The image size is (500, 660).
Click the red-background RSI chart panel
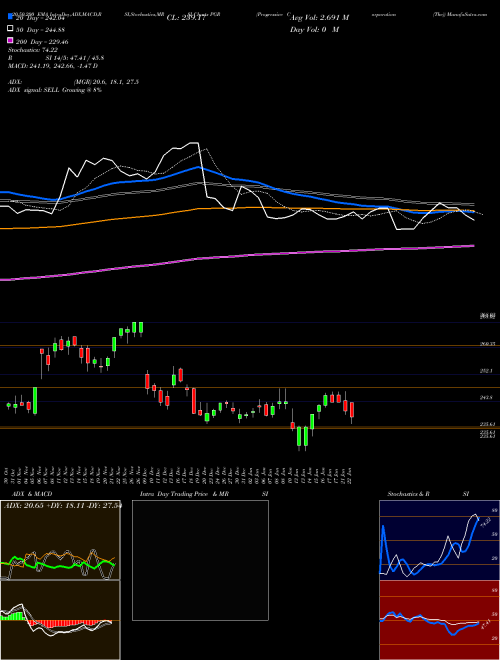[x=439, y=620]
